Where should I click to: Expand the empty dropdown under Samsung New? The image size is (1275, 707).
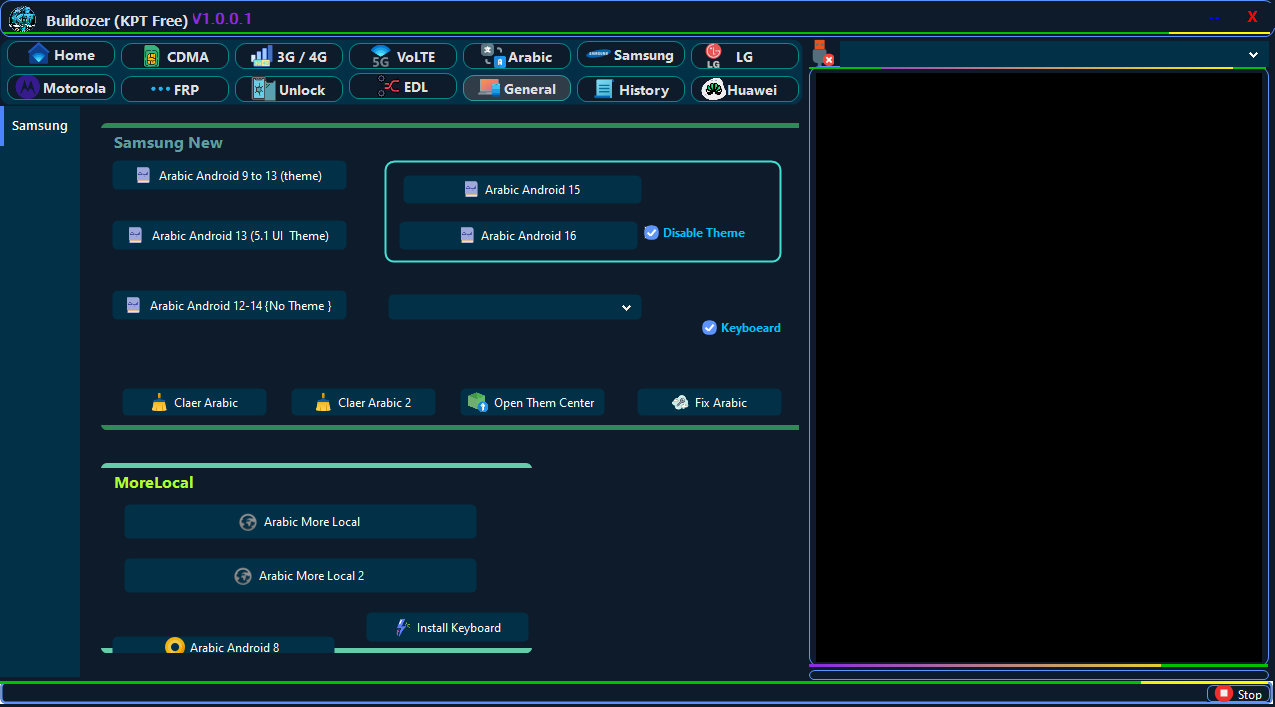pos(515,307)
